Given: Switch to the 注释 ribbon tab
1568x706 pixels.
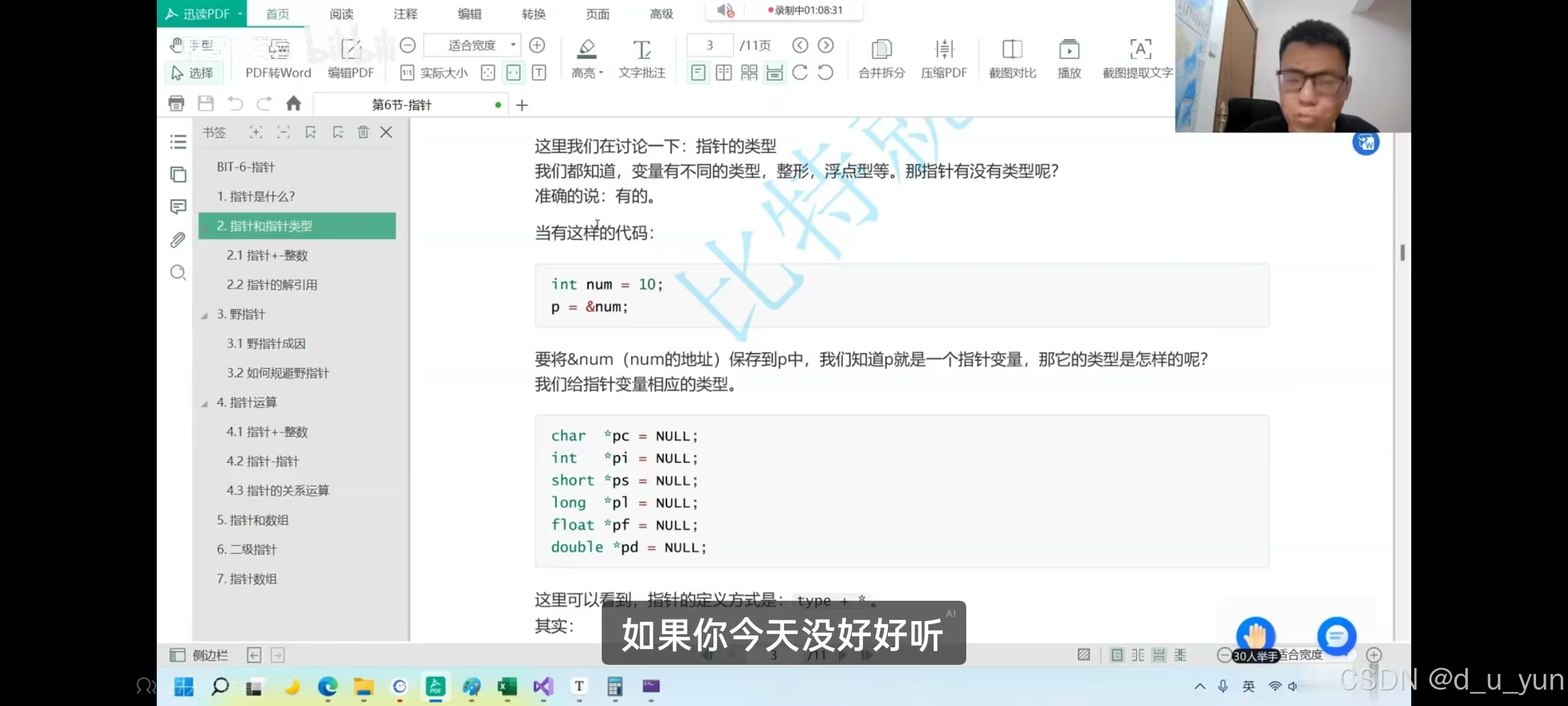Looking at the screenshot, I should [405, 14].
